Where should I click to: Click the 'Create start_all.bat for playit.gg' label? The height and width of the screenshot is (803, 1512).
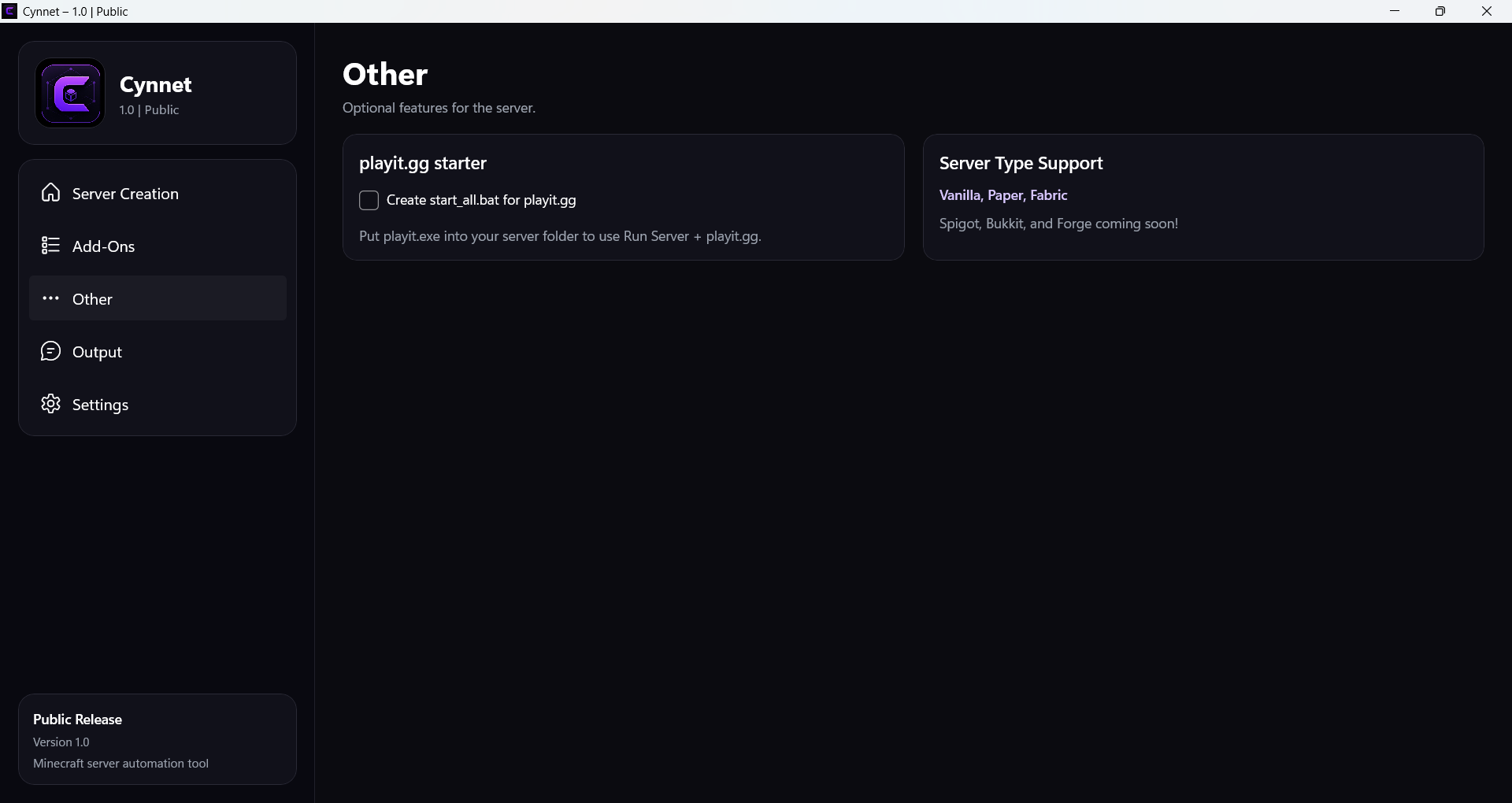(x=481, y=200)
